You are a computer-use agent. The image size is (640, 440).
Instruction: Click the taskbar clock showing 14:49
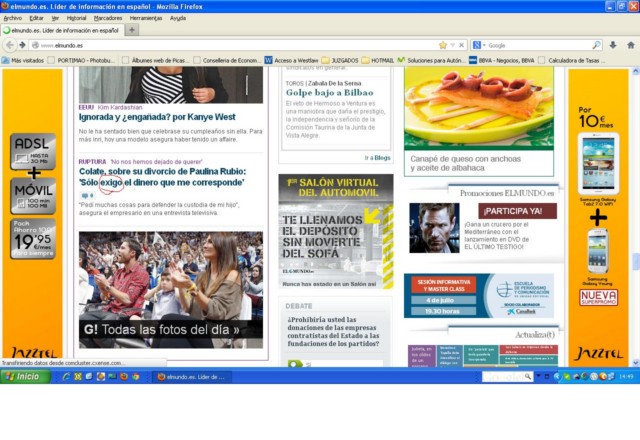[626, 377]
